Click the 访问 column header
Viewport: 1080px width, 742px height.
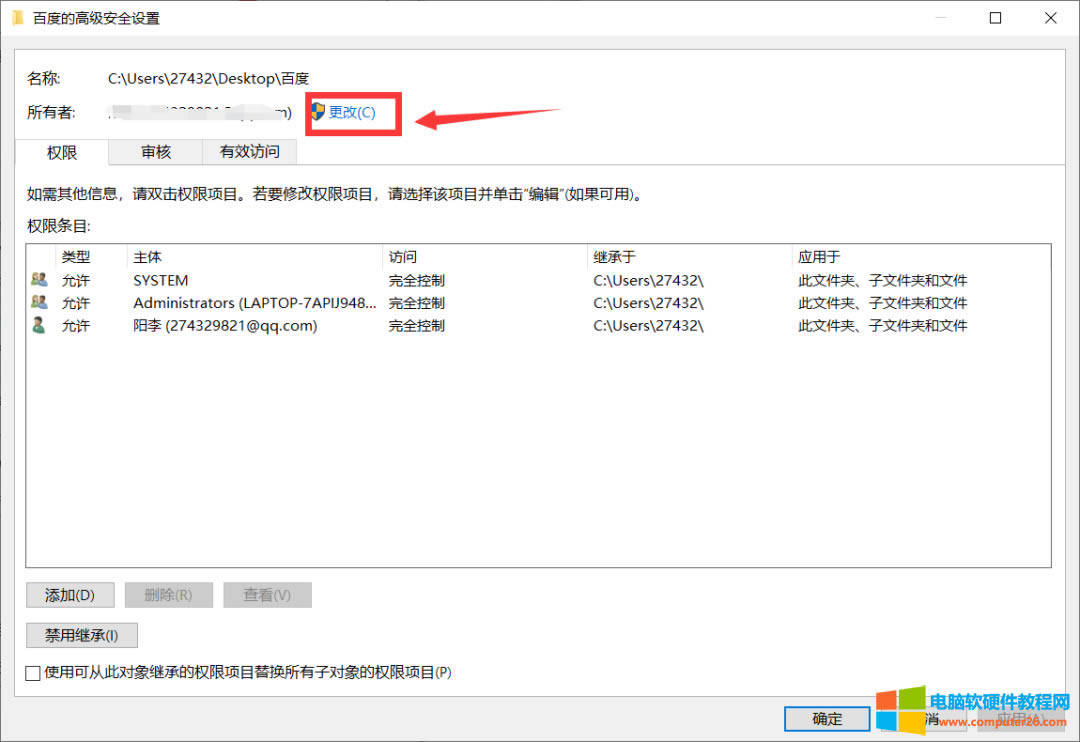pyautogui.click(x=402, y=257)
